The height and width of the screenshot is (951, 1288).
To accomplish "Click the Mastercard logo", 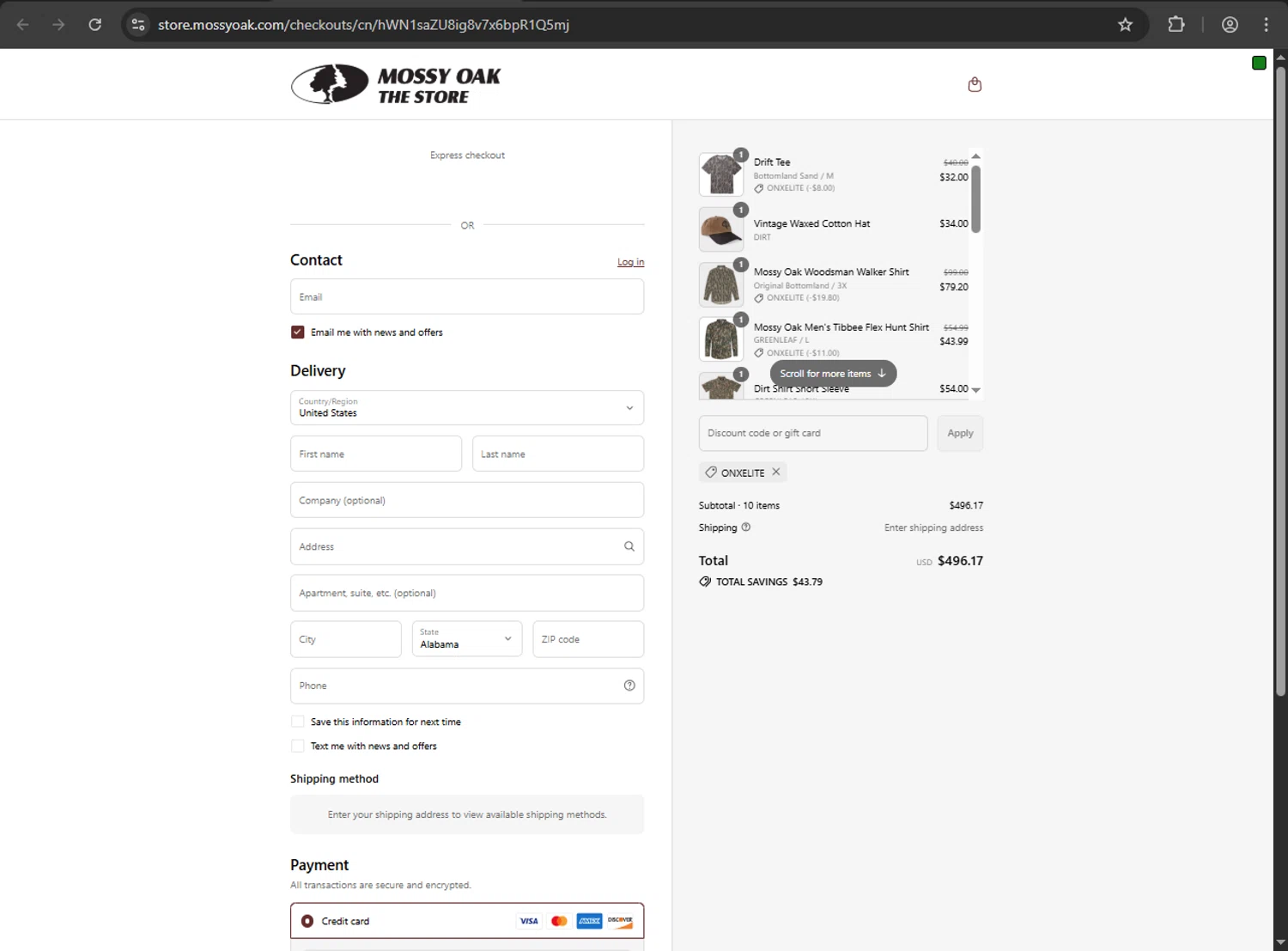I will pyautogui.click(x=559, y=921).
